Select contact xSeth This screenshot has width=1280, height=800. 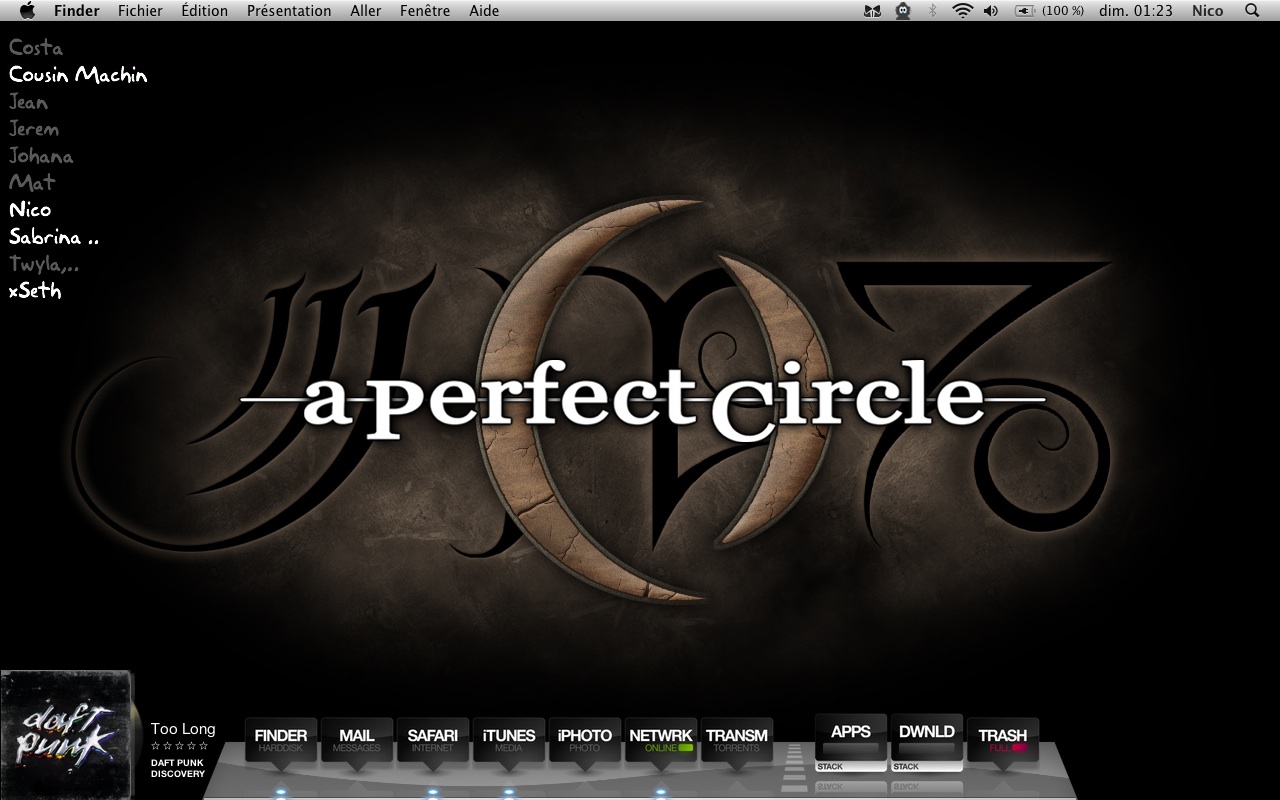click(x=35, y=290)
